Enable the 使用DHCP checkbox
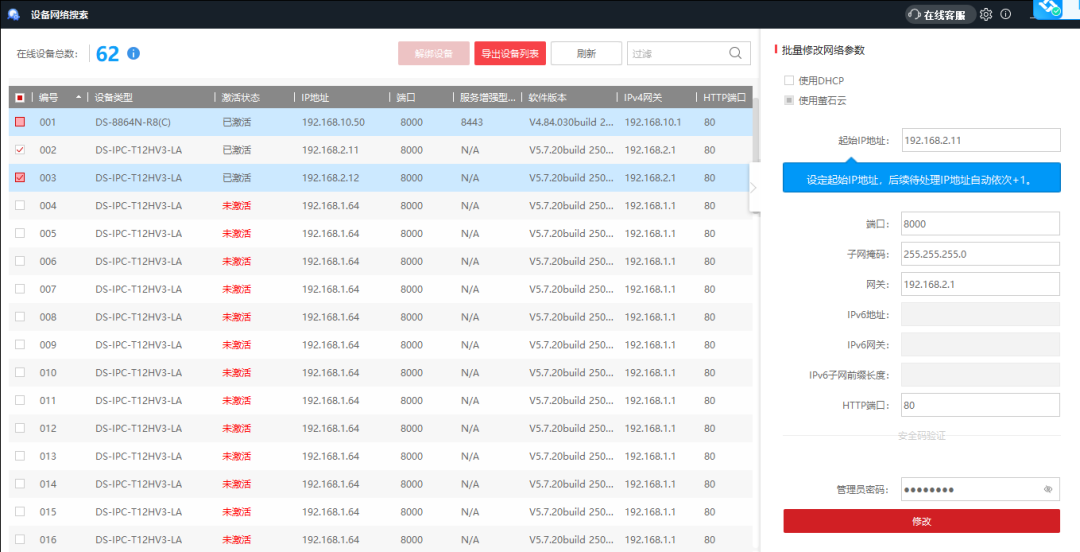The image size is (1080, 552). 789,80
